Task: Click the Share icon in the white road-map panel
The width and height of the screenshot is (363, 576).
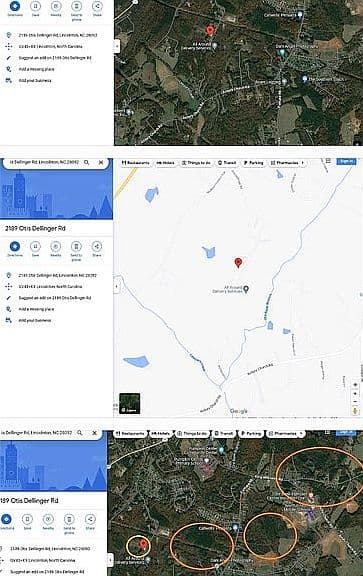Action: [x=97, y=246]
